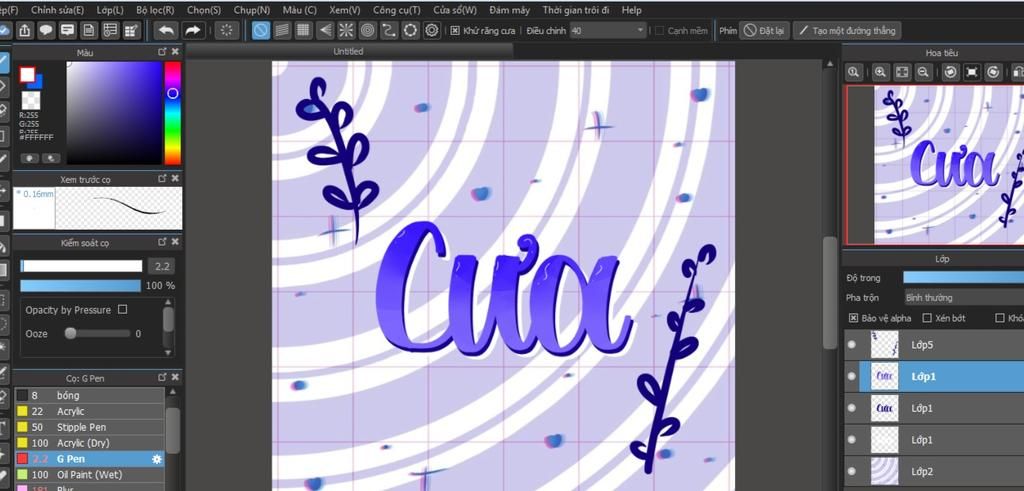Viewport: 1024px width, 491px height.
Task: Enable the parallel lines snap guide
Action: [x=282, y=30]
